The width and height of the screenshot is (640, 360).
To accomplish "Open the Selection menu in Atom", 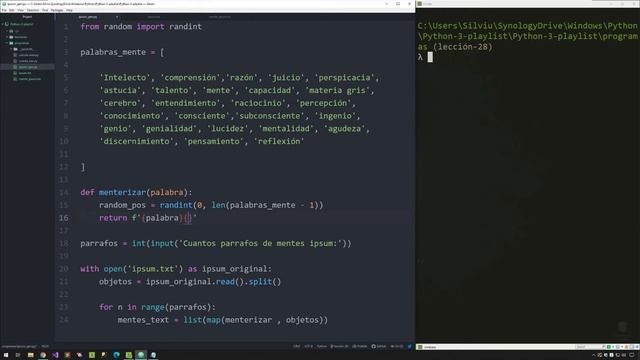I will pyautogui.click(x=33, y=10).
